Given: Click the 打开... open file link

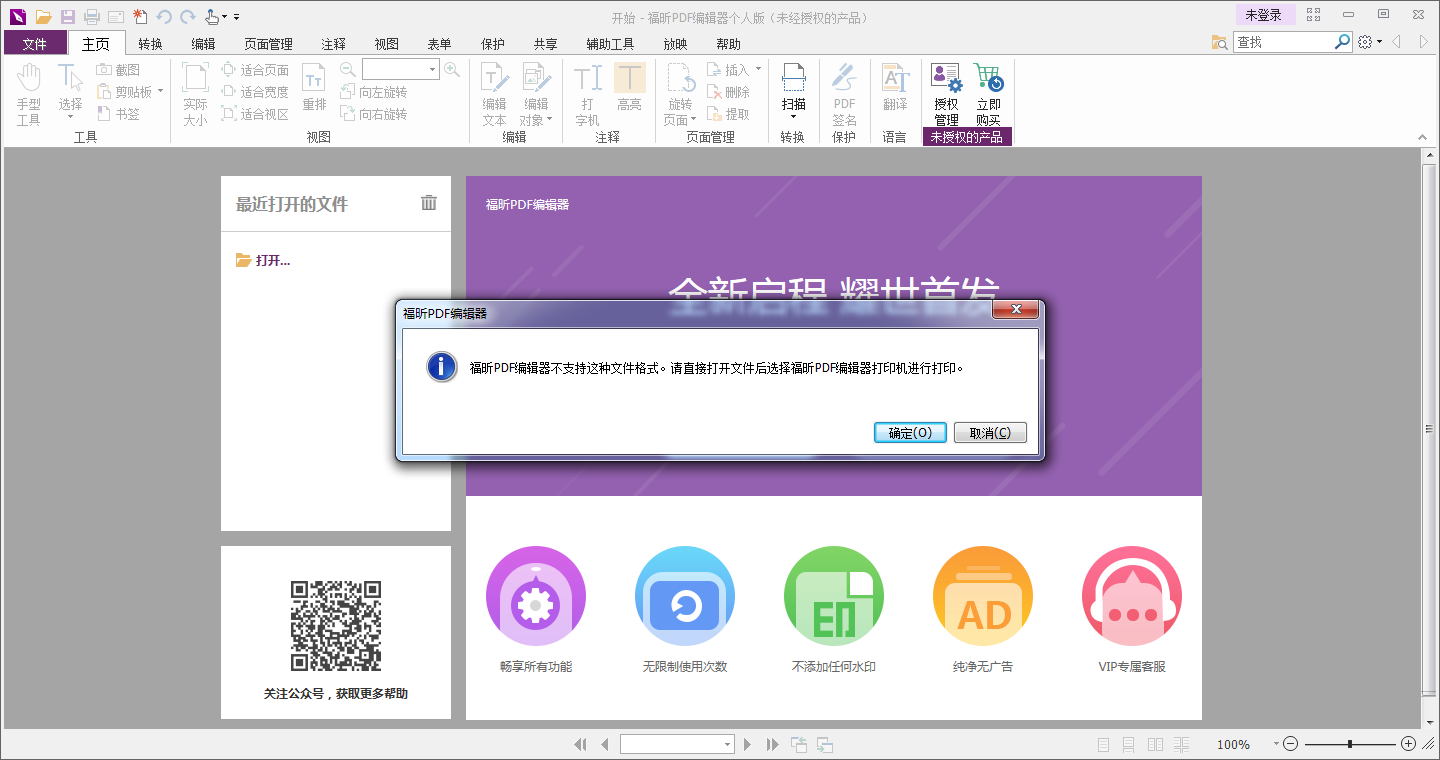Looking at the screenshot, I should (264, 260).
